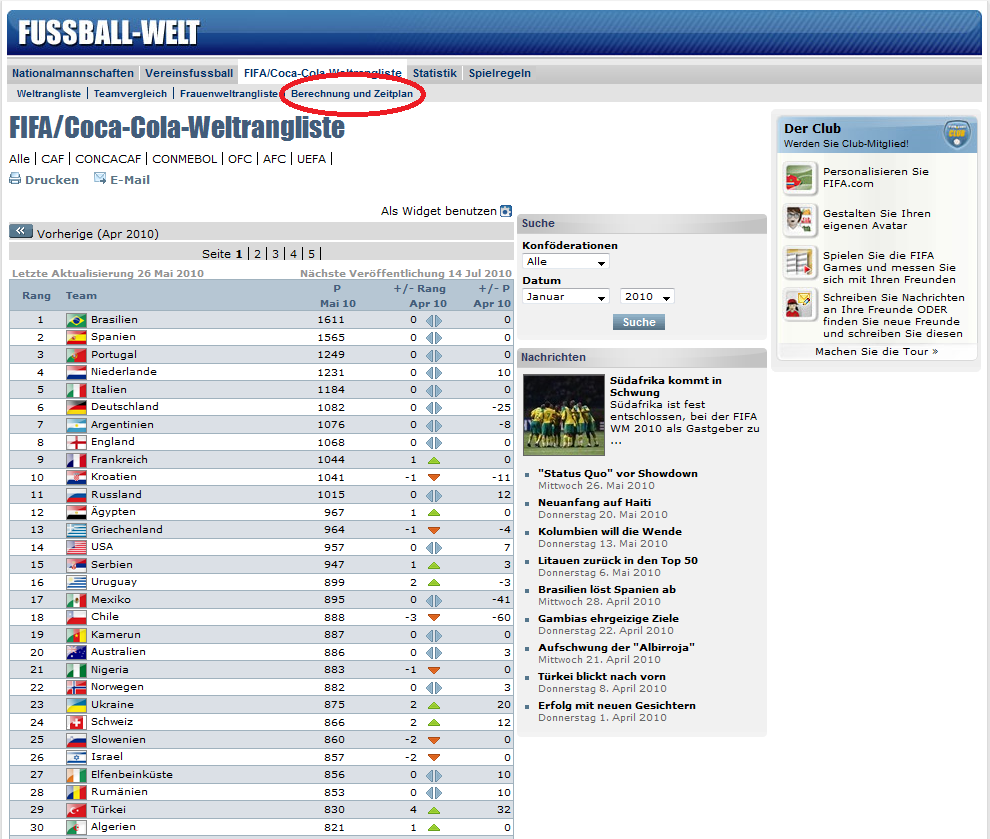990x839 pixels.
Task: Click the USA flag icon
Action: [x=76, y=547]
